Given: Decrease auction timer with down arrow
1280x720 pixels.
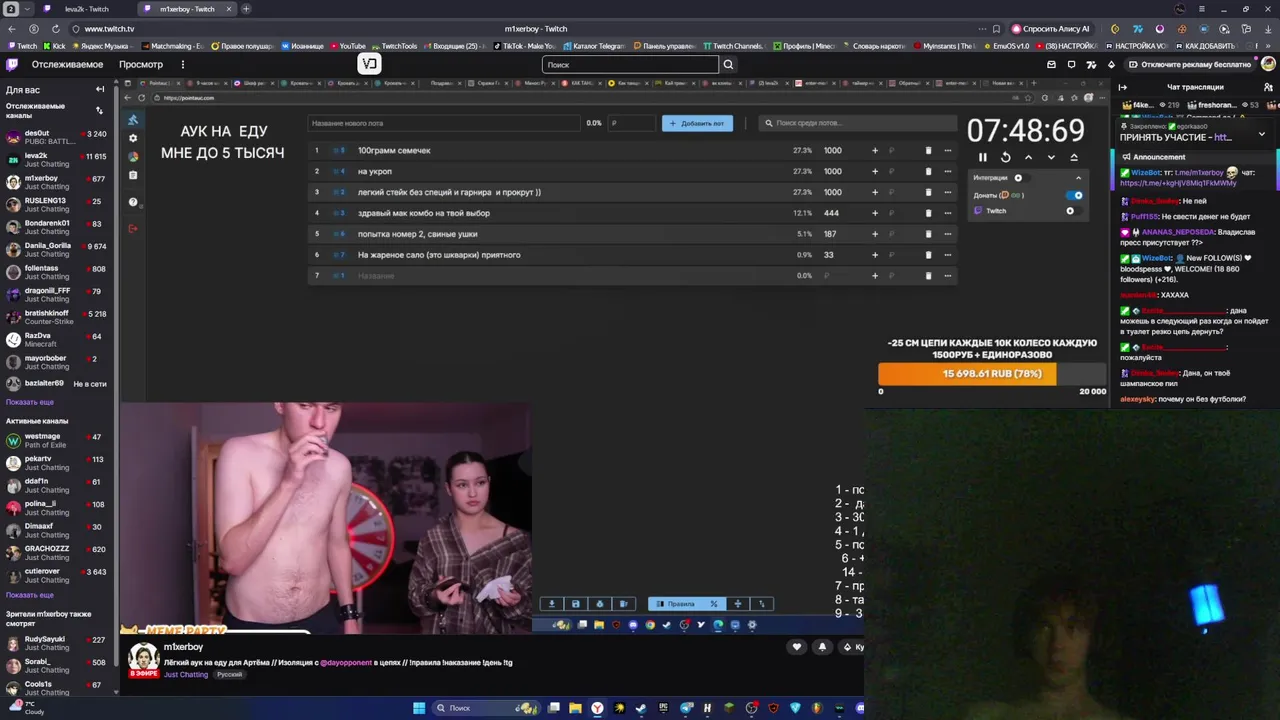Looking at the screenshot, I should coord(1051,157).
